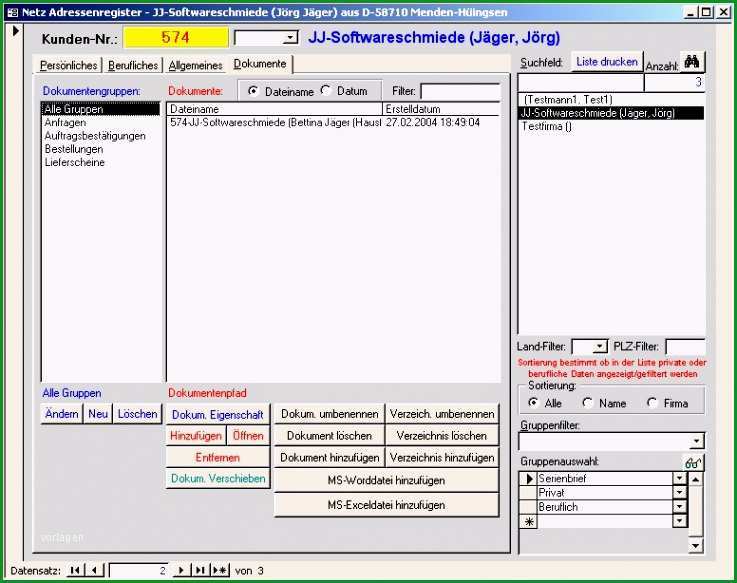Viewport: 737px width, 583px height.
Task: Create new record with asterisk navigation button
Action: click(220, 570)
